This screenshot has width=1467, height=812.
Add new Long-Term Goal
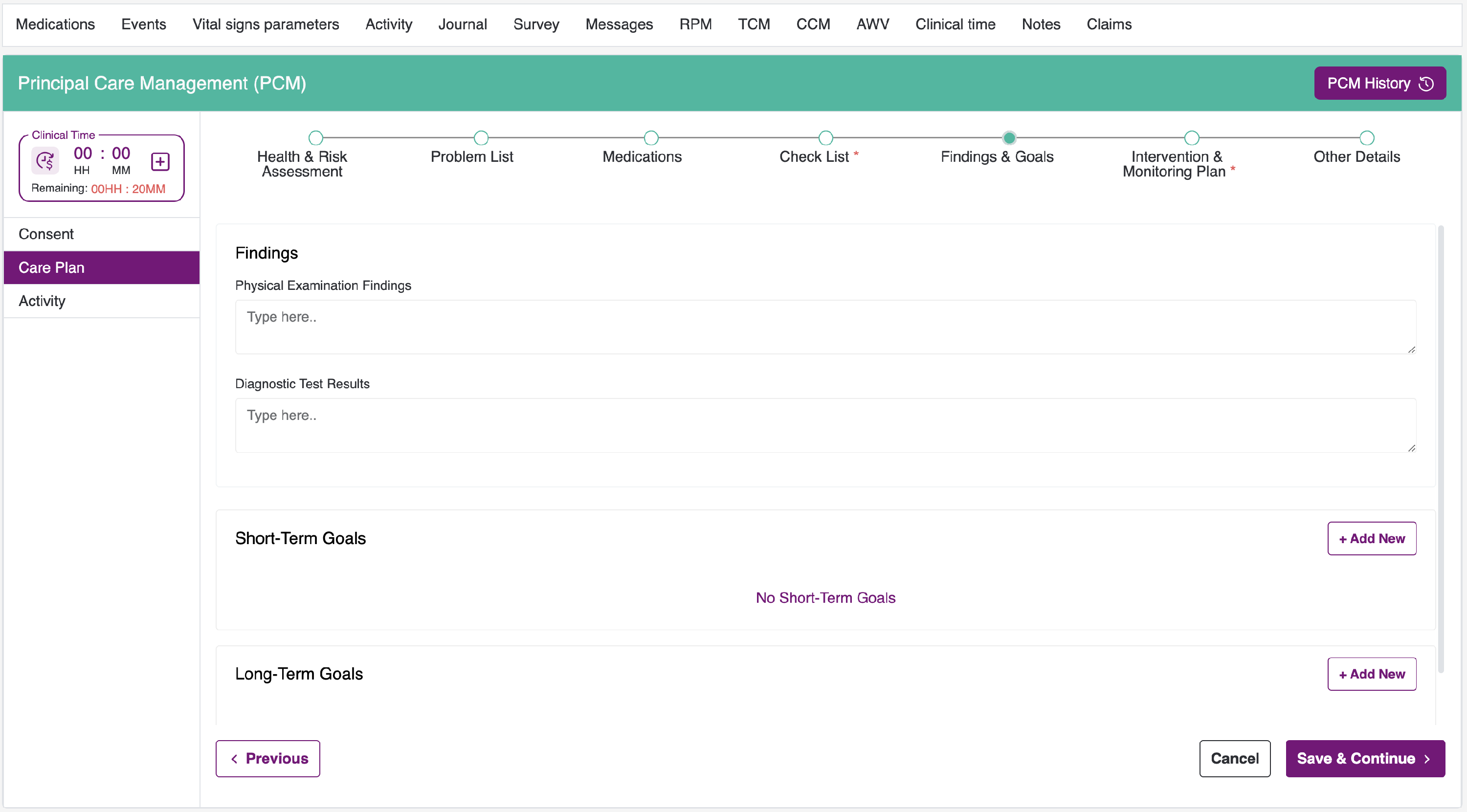(x=1371, y=674)
